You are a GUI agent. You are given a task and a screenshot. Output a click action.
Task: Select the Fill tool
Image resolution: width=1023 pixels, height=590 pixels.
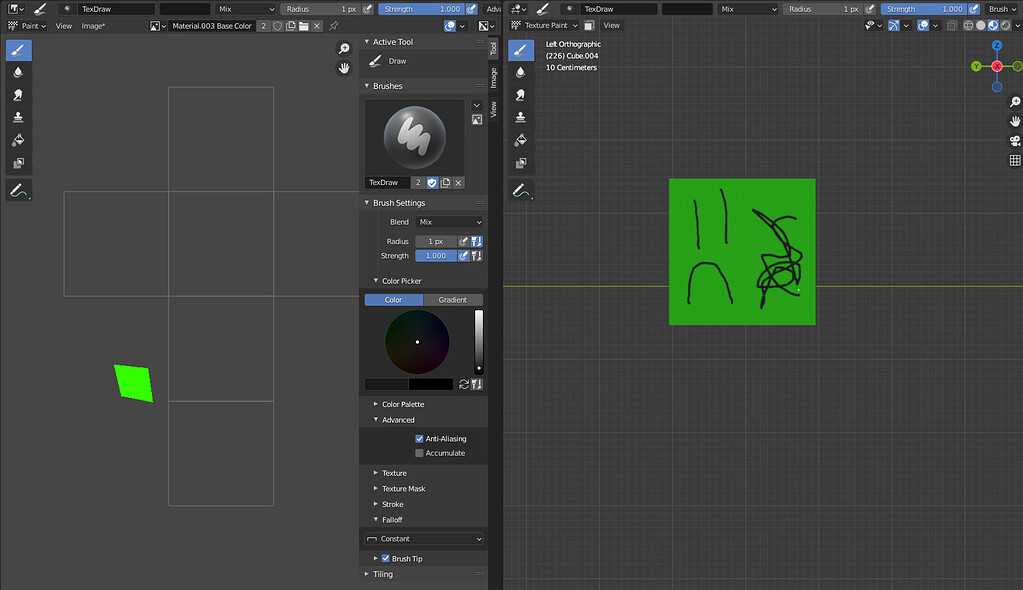click(x=18, y=140)
